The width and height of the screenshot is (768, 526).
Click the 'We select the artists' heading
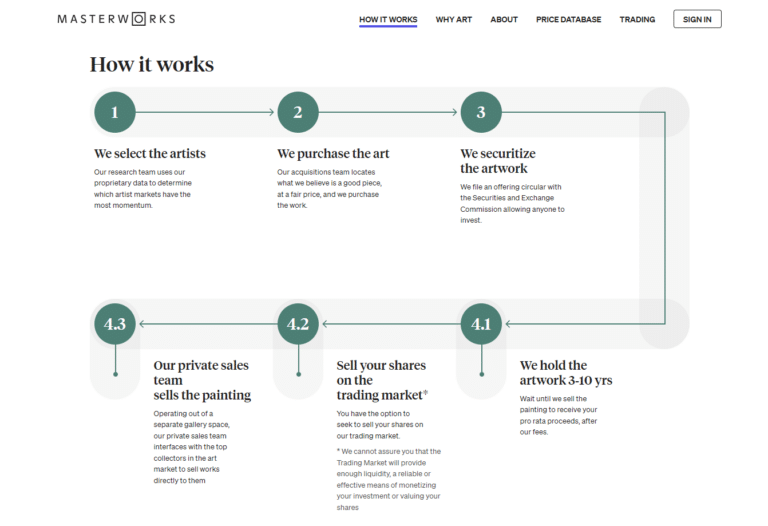[x=150, y=154]
